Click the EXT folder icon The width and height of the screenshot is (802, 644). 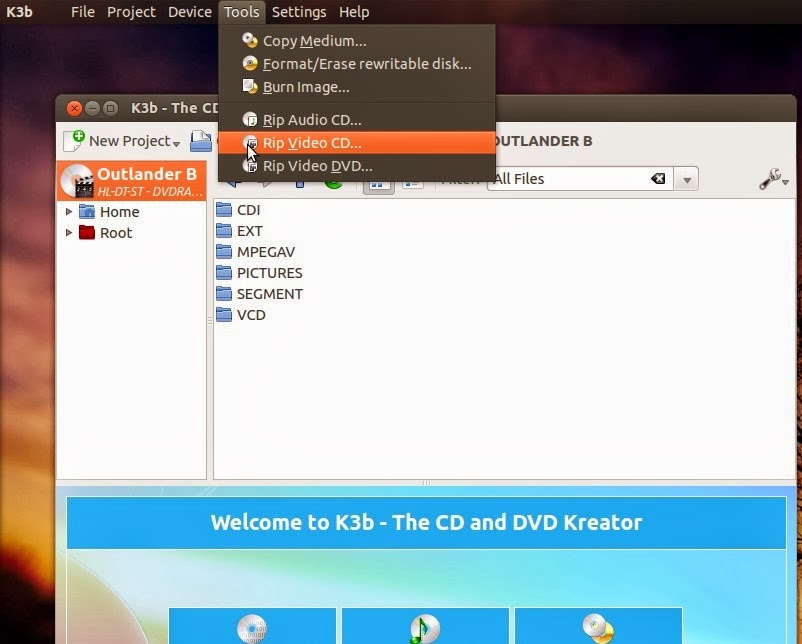click(224, 230)
